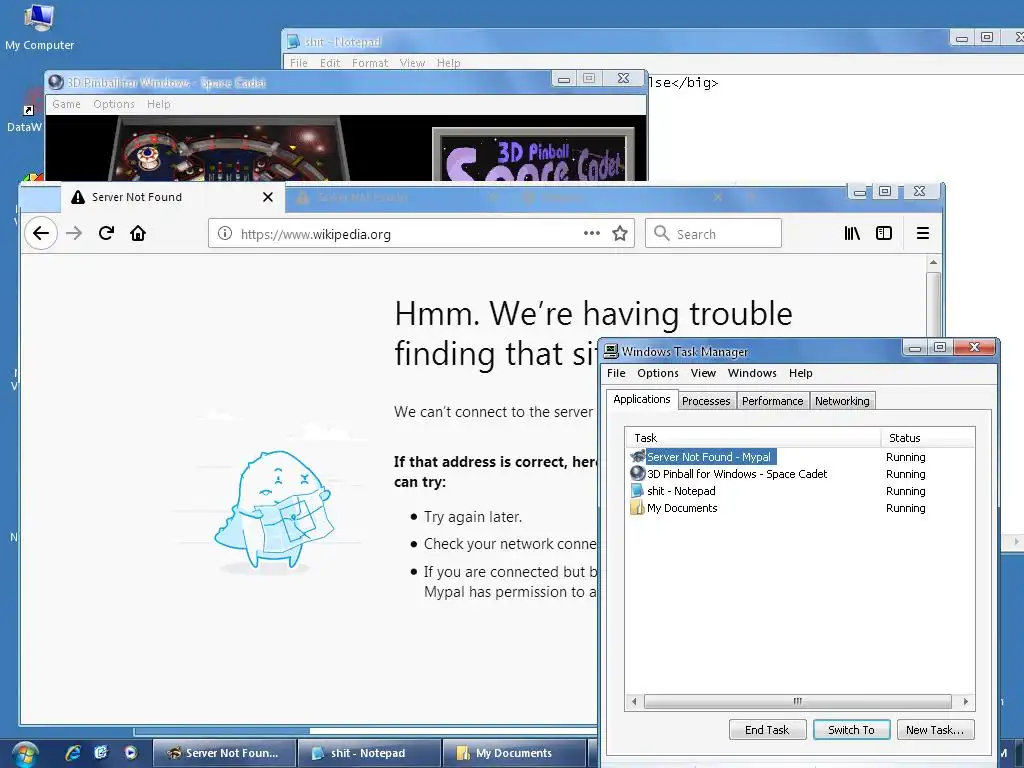Select 3D Pinball for Windows task row

[801, 473]
